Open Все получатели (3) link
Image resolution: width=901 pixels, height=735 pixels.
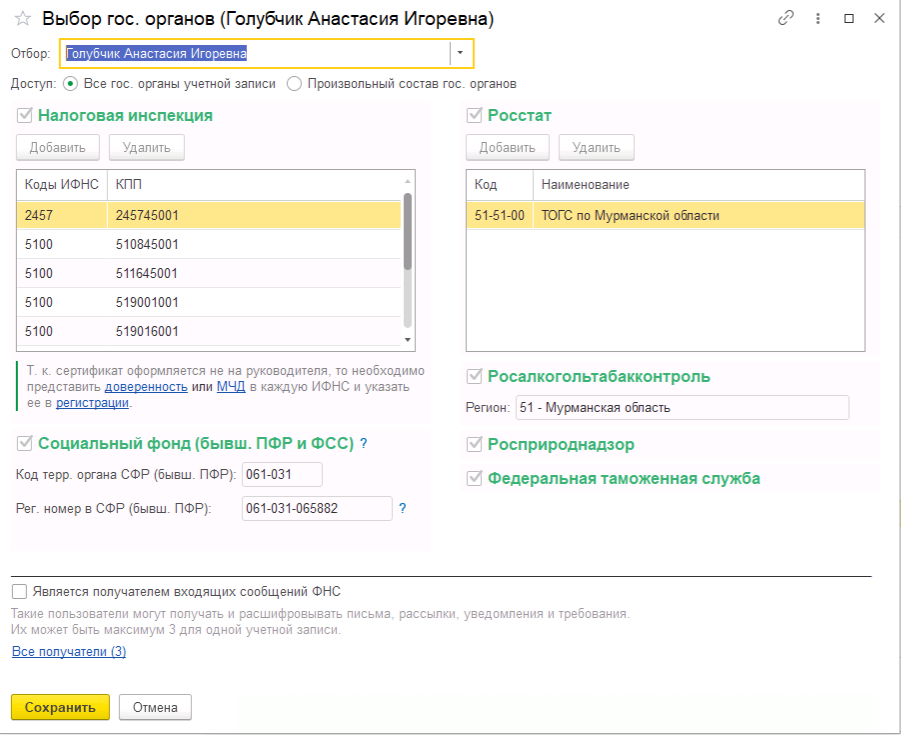(68, 652)
